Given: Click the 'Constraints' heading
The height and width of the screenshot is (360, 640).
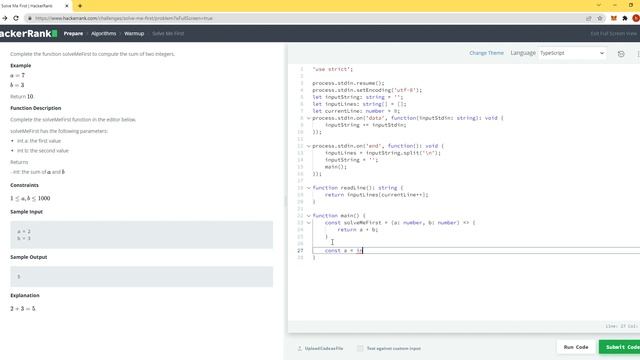Looking at the screenshot, I should click(24, 185).
